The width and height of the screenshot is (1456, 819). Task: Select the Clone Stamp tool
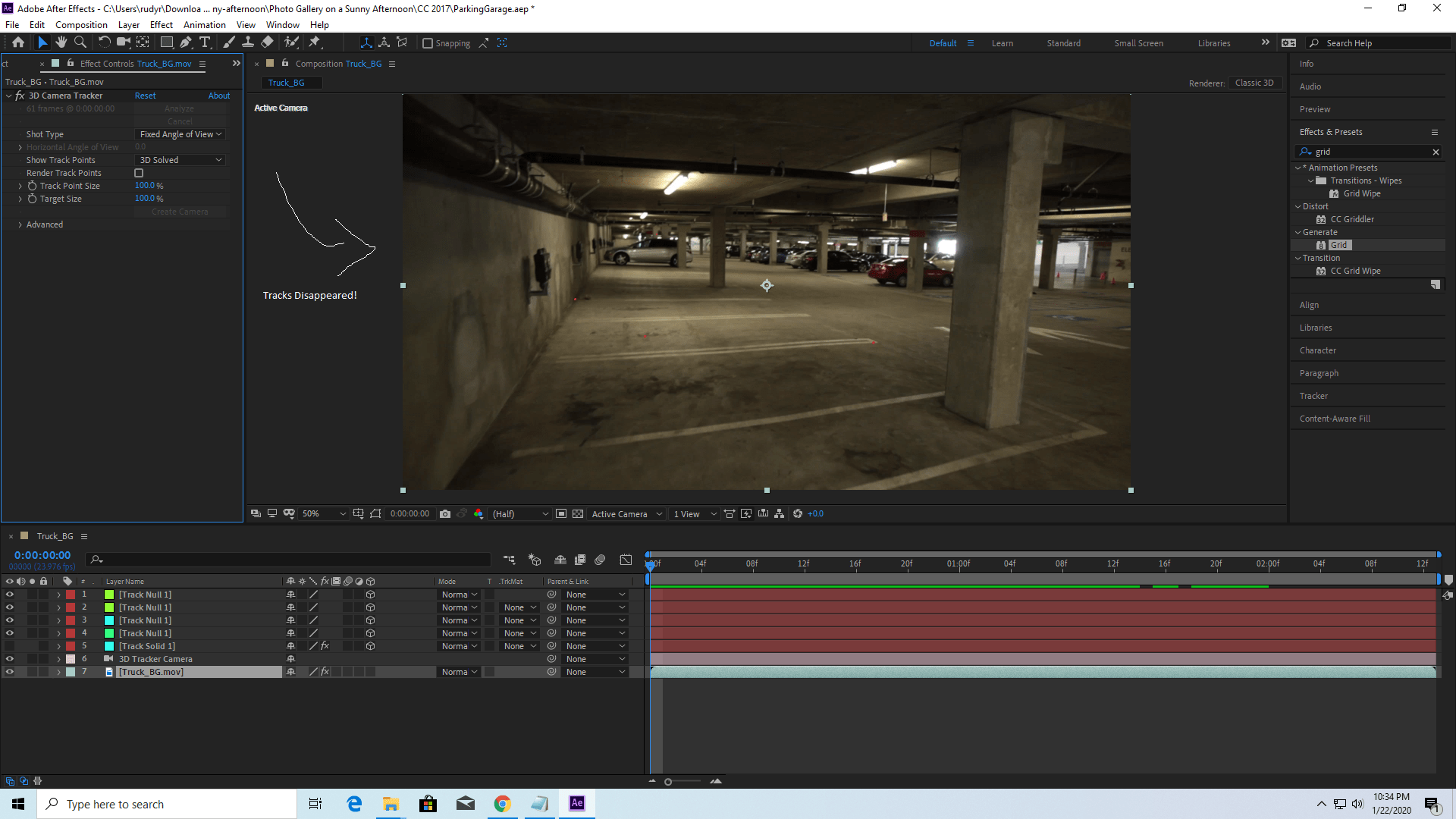(248, 42)
